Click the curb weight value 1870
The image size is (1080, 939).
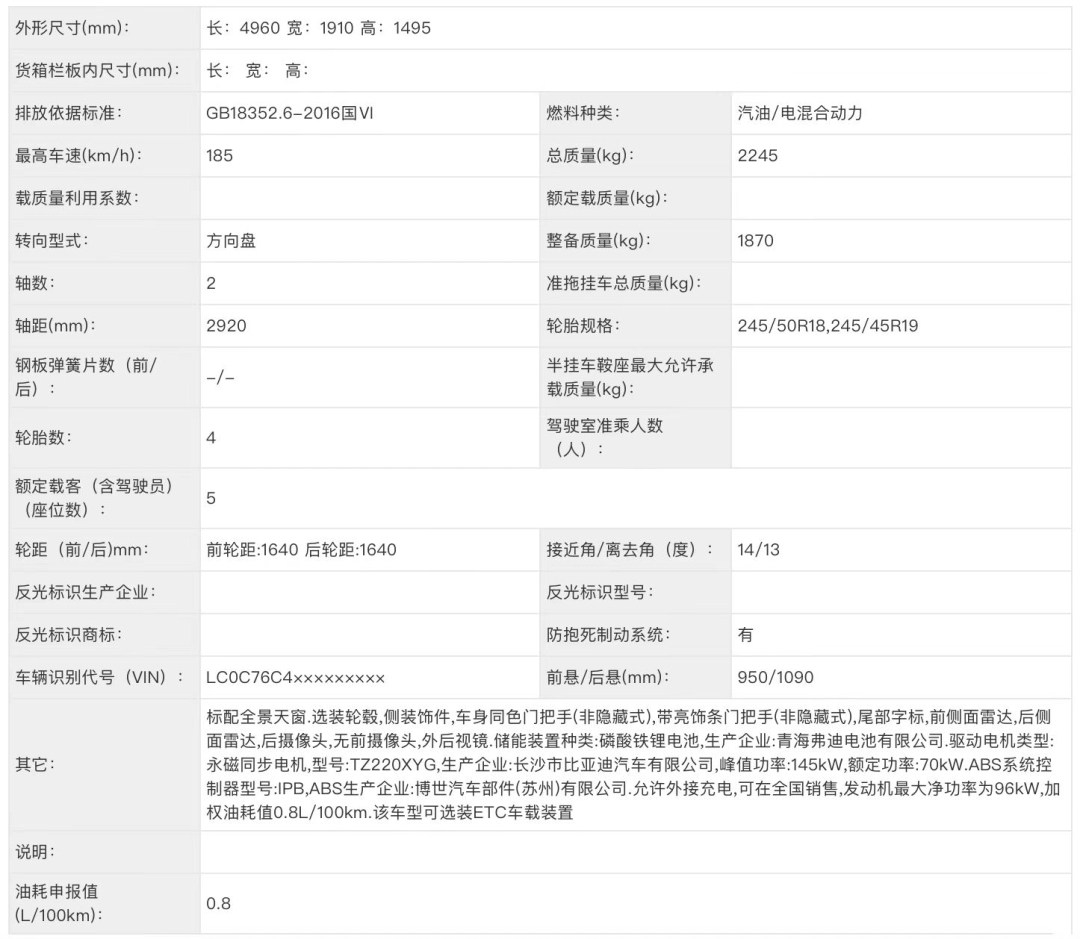click(755, 240)
